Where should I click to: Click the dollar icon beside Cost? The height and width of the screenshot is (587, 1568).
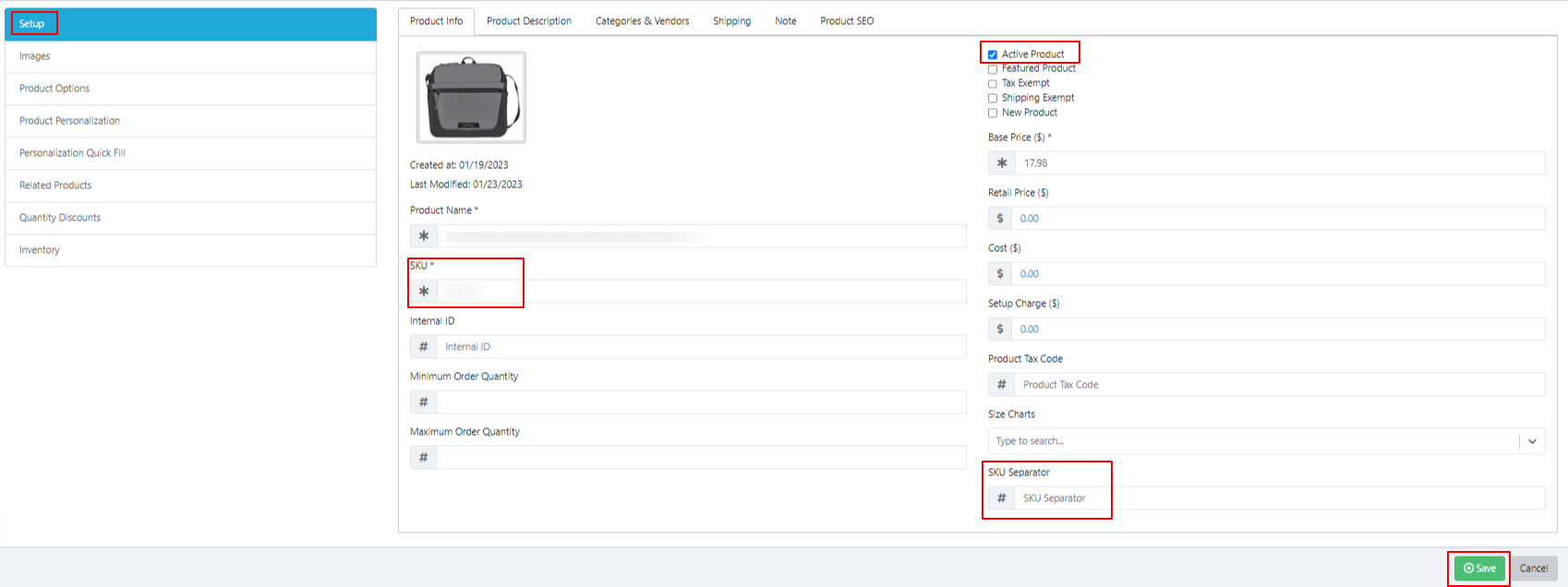point(1000,274)
